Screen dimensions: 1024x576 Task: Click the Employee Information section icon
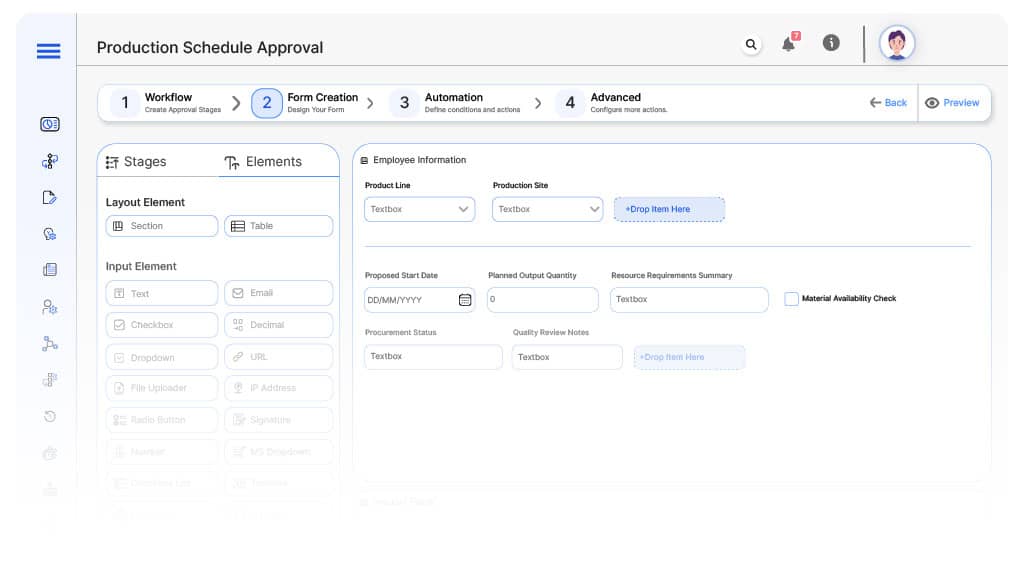pyautogui.click(x=364, y=161)
